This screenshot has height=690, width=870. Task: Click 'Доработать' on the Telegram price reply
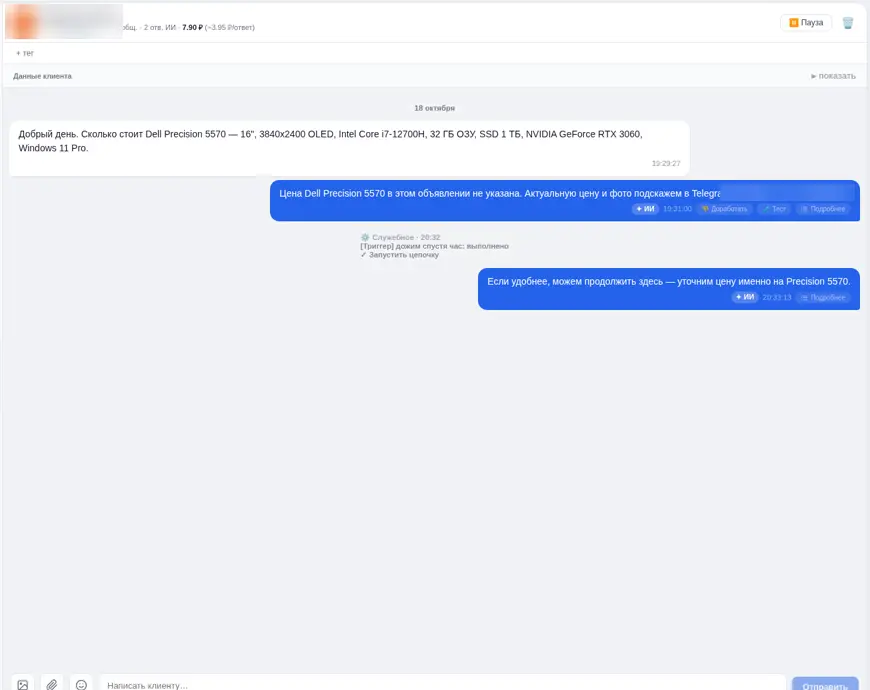[x=725, y=209]
